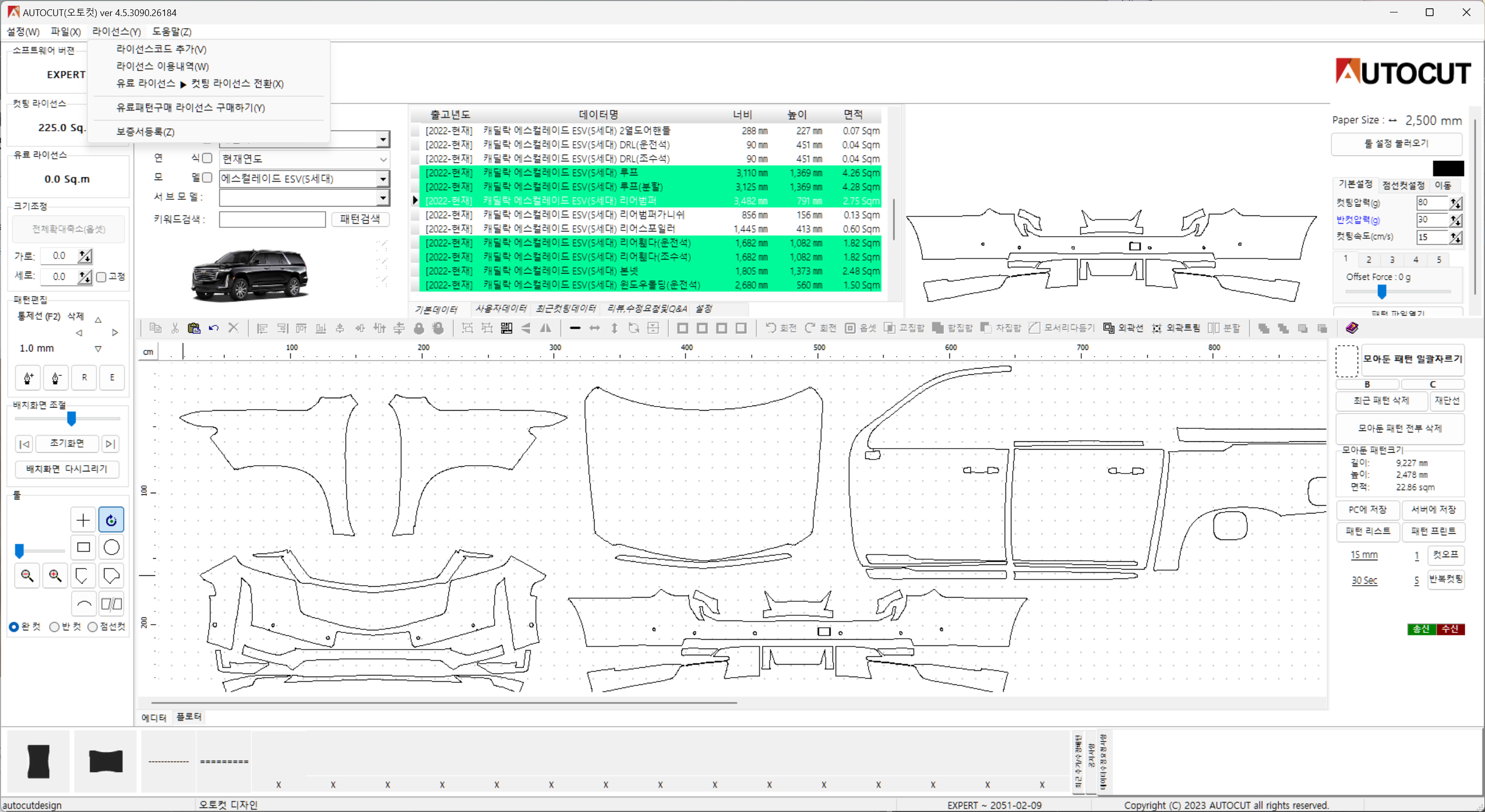Select the rotate tool in the tools panel
This screenshot has height=812, width=1485.
coord(111,520)
